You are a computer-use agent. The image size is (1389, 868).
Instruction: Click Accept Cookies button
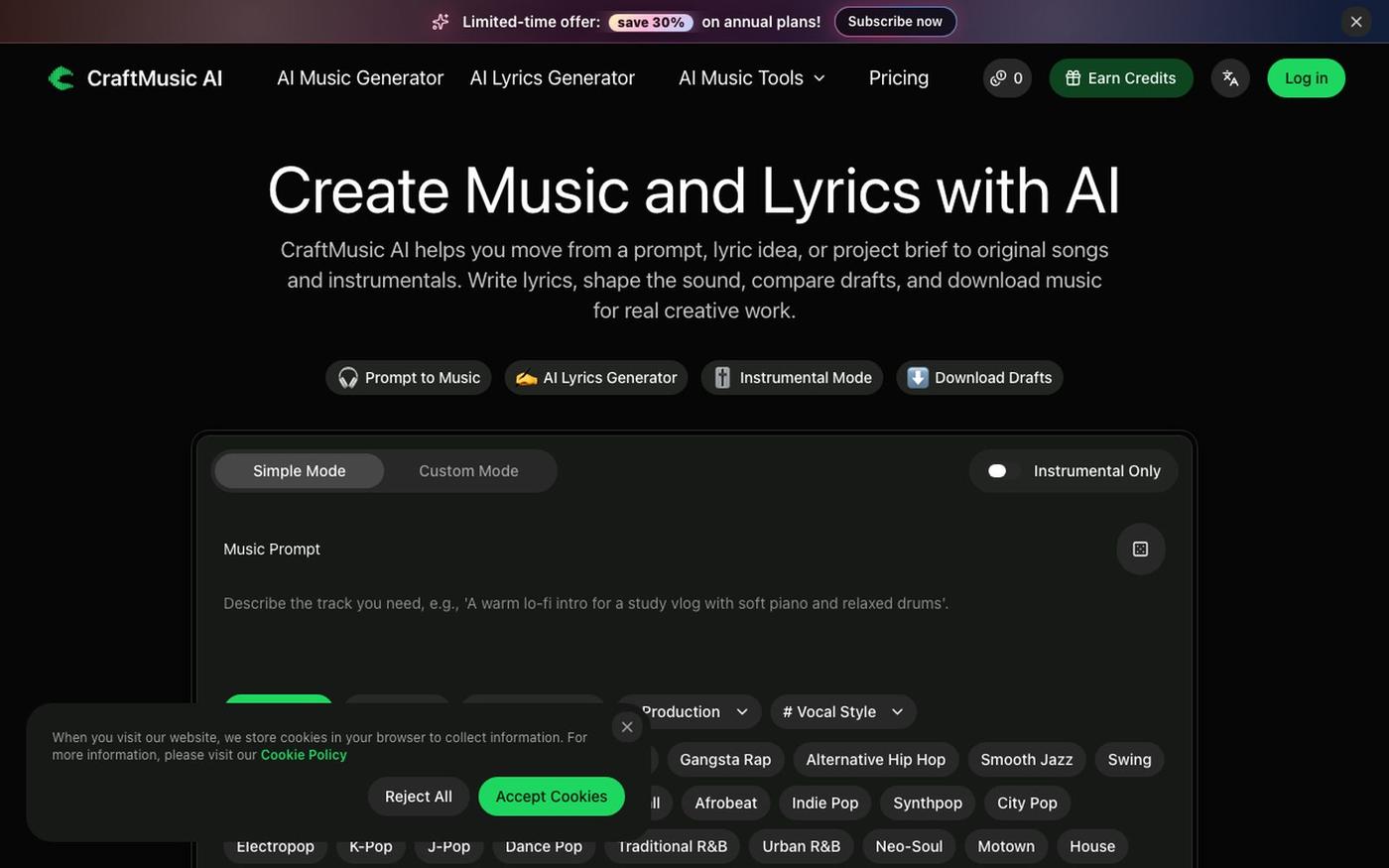click(x=552, y=797)
